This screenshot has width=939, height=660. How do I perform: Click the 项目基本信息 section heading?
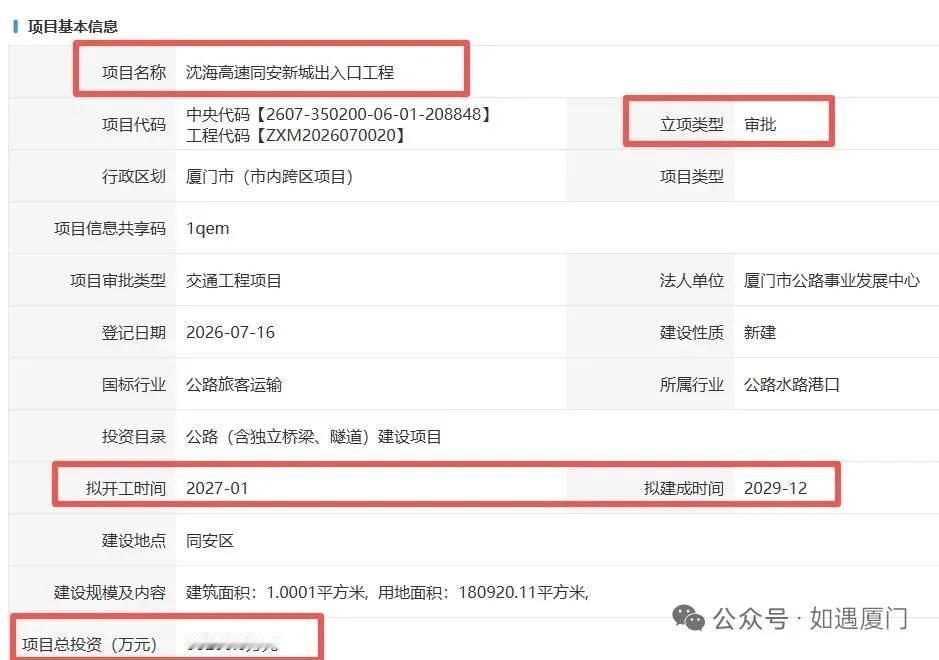[x=72, y=26]
